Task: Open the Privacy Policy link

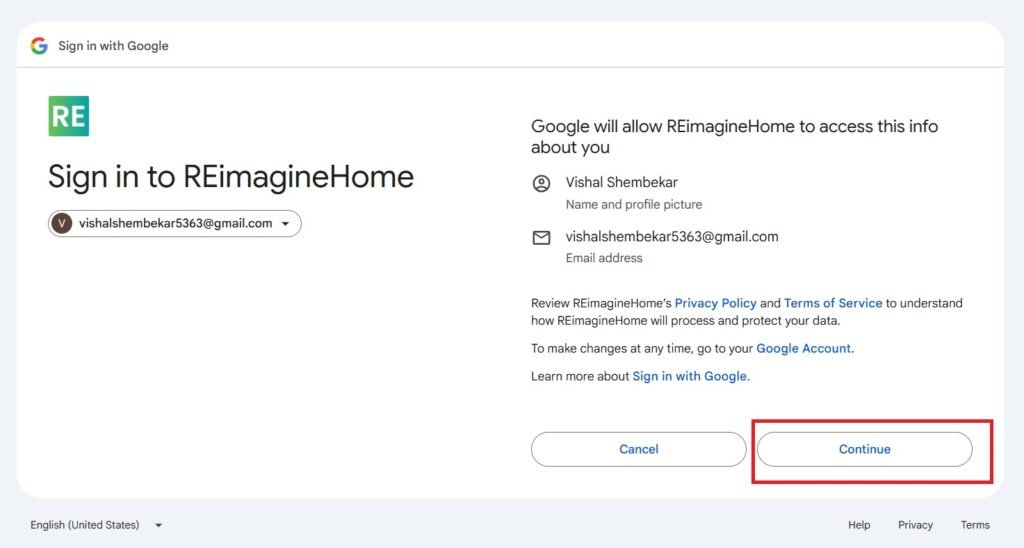Action: point(715,303)
